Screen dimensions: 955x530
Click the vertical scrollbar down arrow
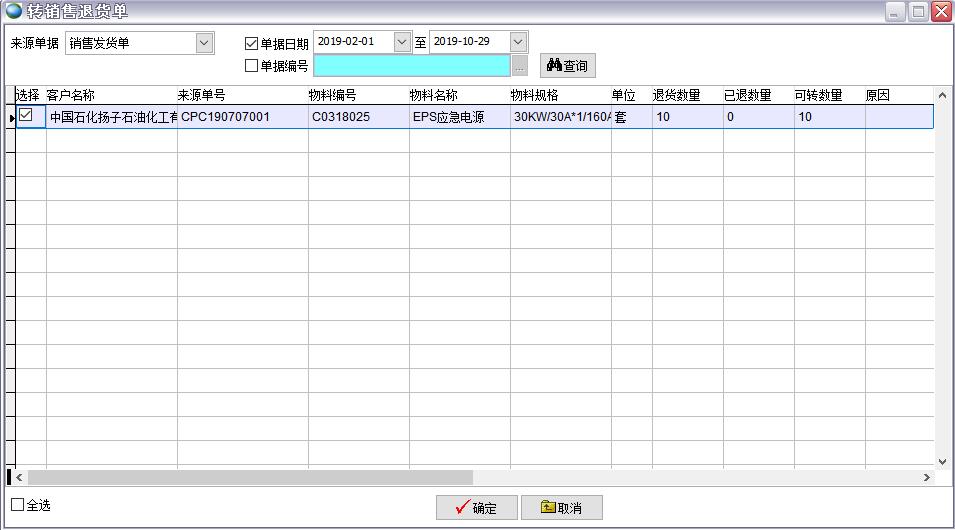pos(942,461)
